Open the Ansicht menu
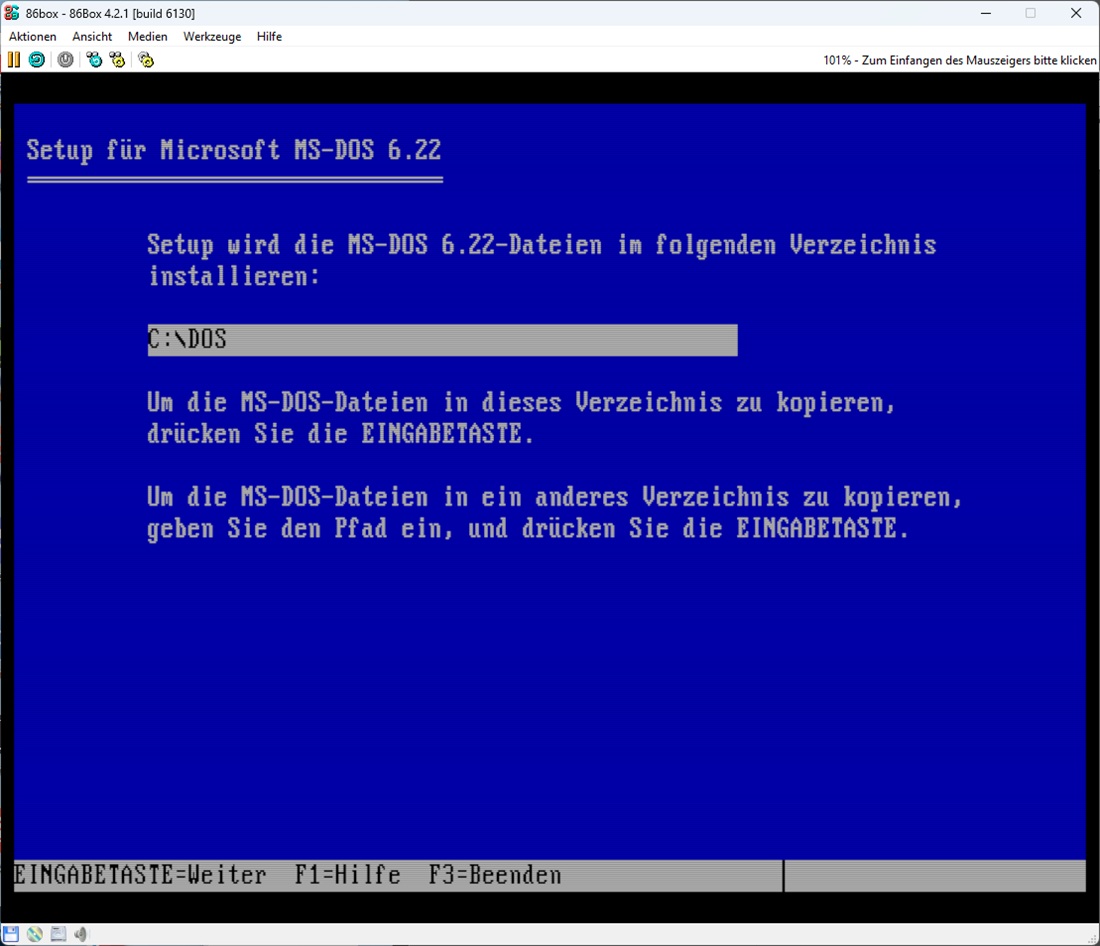This screenshot has width=1100, height=946. [92, 36]
